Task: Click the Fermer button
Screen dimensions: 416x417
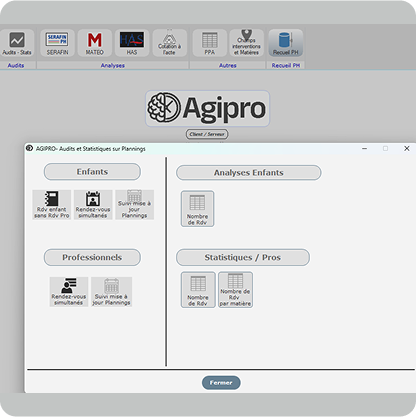Action: (x=221, y=383)
